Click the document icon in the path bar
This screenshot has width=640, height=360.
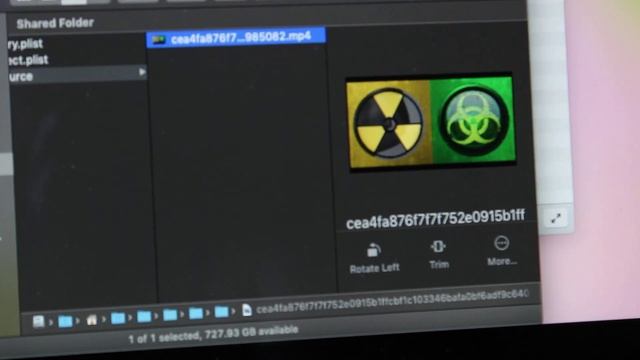[247, 310]
